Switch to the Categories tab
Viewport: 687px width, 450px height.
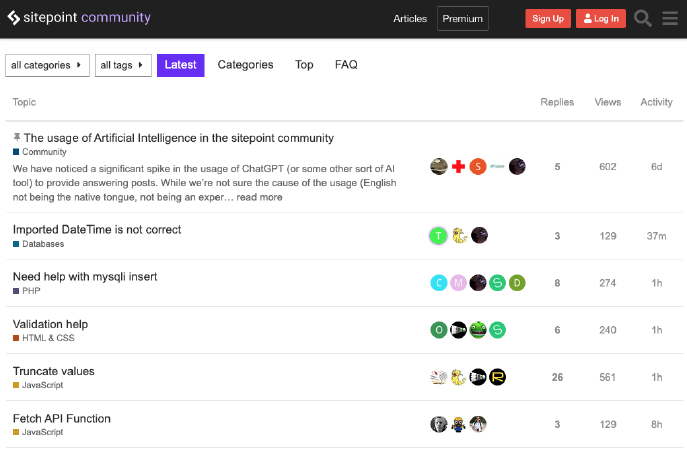tap(245, 65)
